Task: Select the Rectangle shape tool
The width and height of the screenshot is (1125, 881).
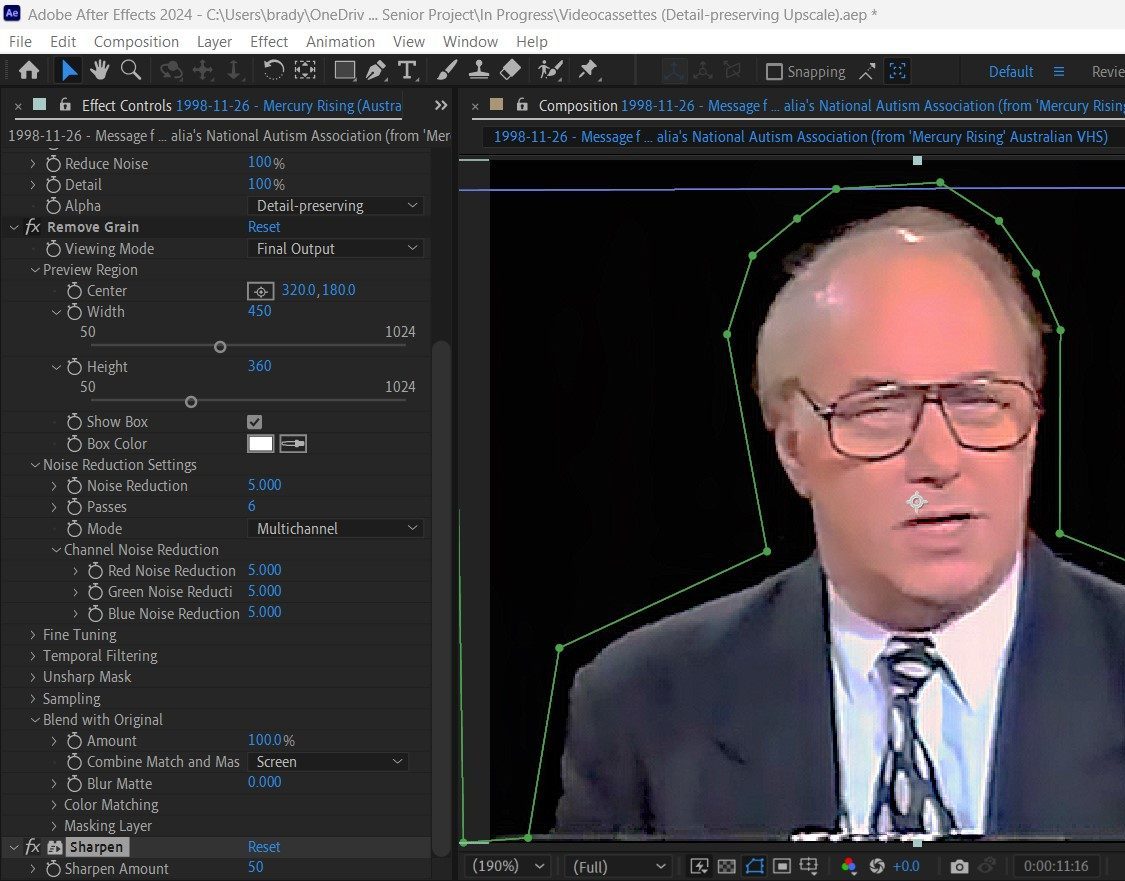Action: [345, 70]
